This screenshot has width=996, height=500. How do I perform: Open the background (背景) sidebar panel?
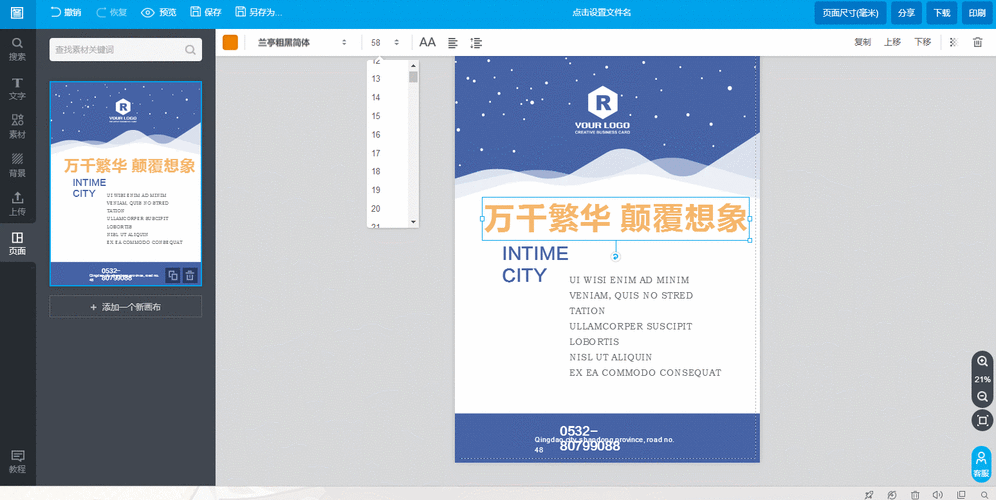coord(17,164)
